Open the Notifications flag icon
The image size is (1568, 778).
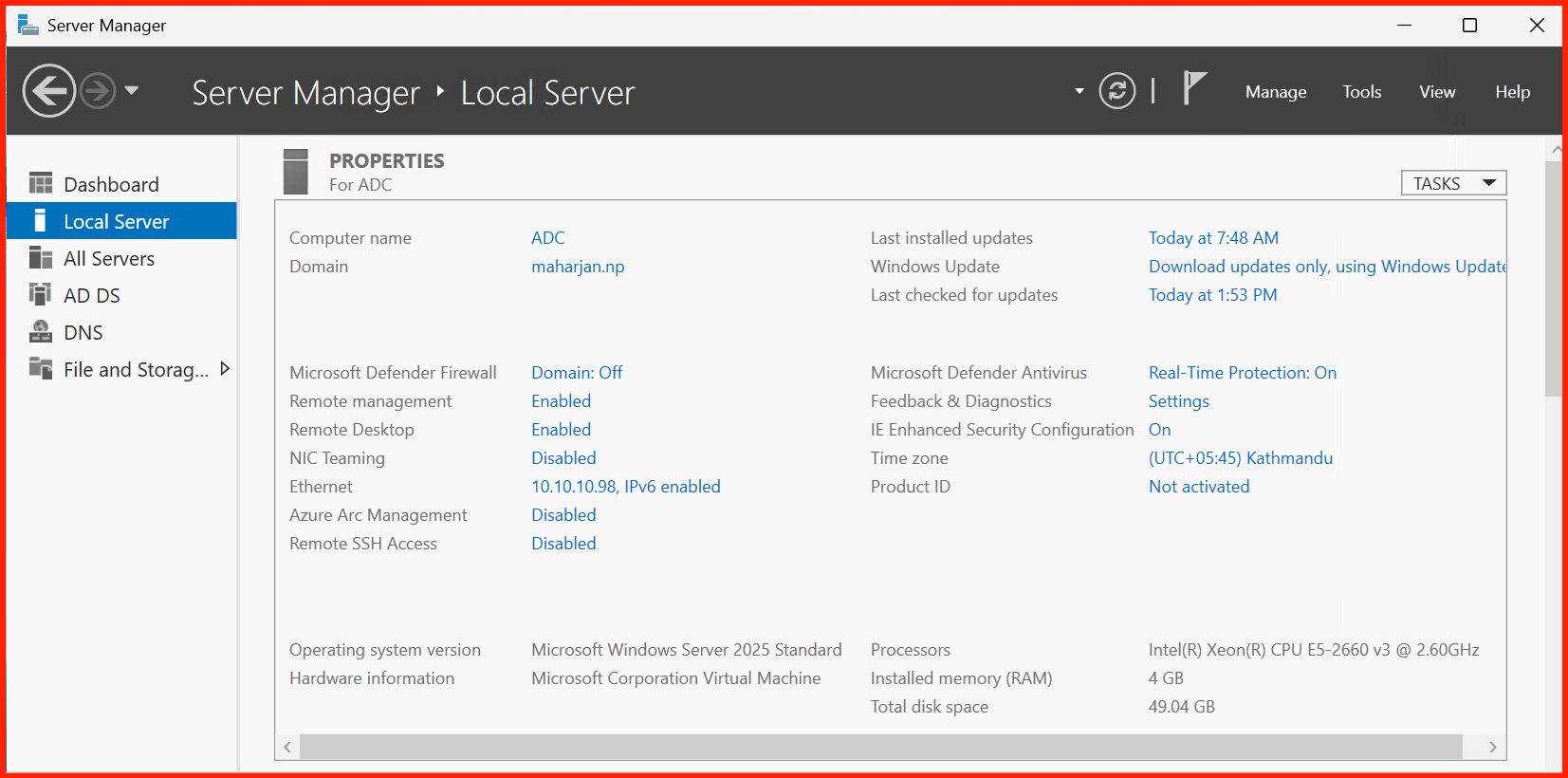pyautogui.click(x=1194, y=88)
